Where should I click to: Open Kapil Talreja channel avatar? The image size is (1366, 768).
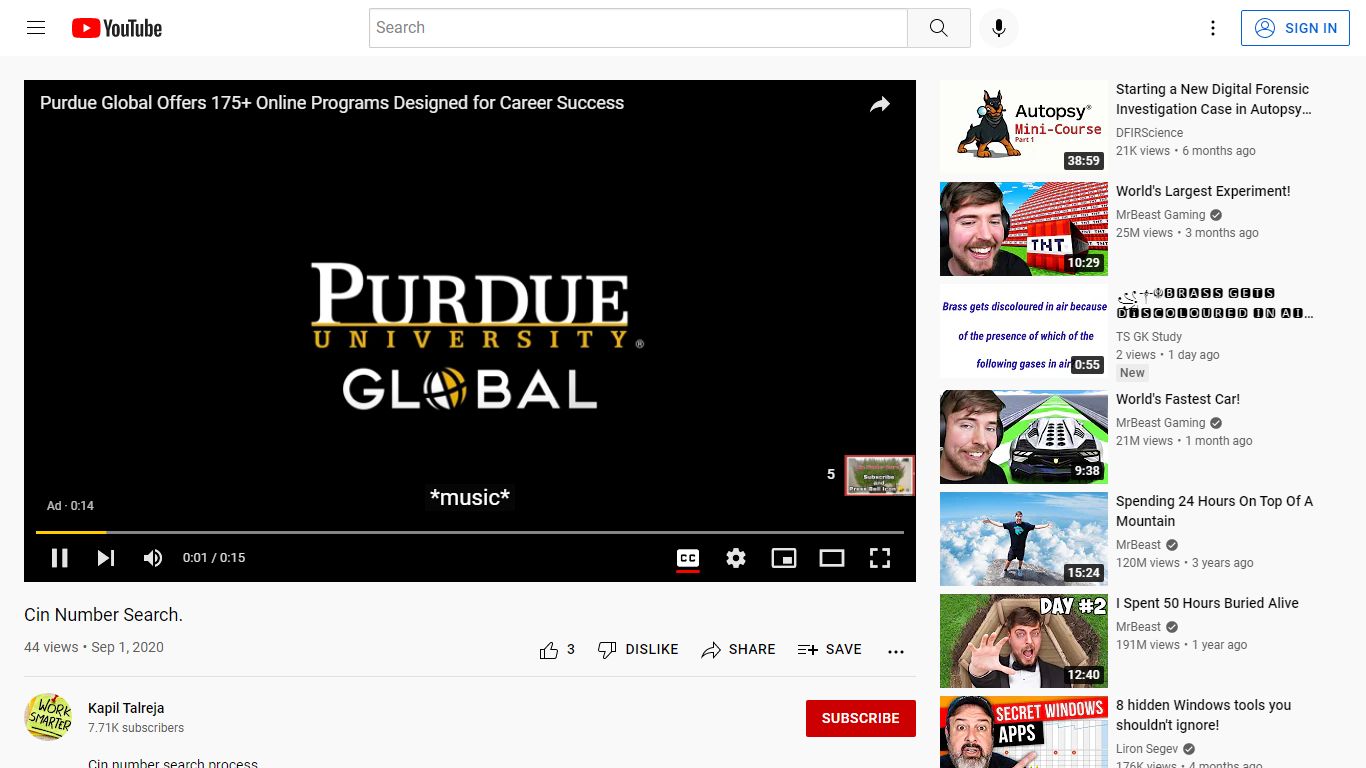pos(48,717)
